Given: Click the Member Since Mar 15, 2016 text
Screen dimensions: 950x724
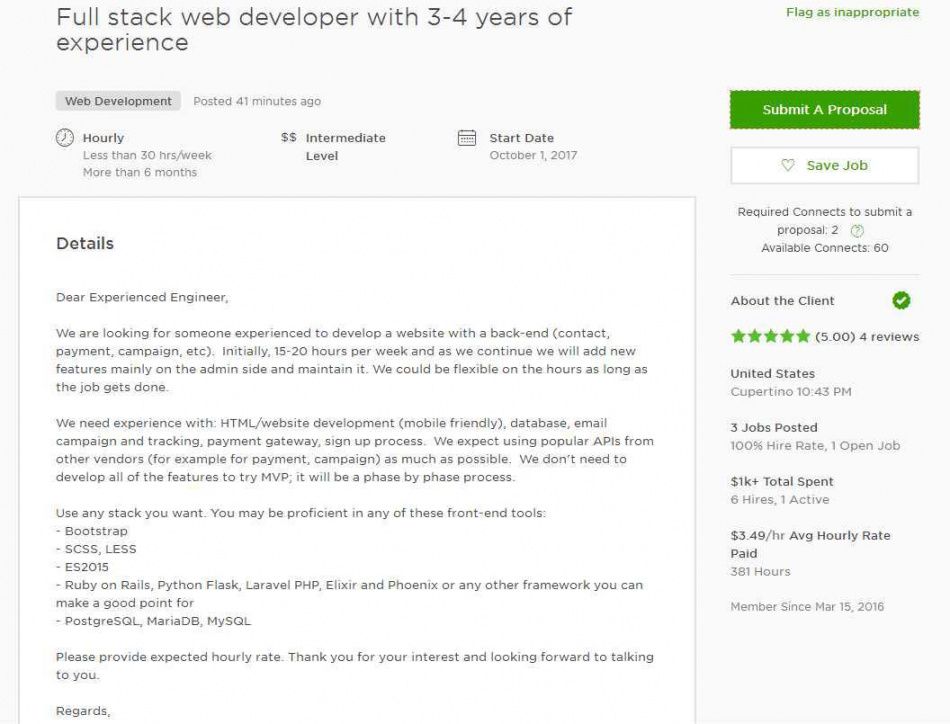Looking at the screenshot, I should coord(807,606).
